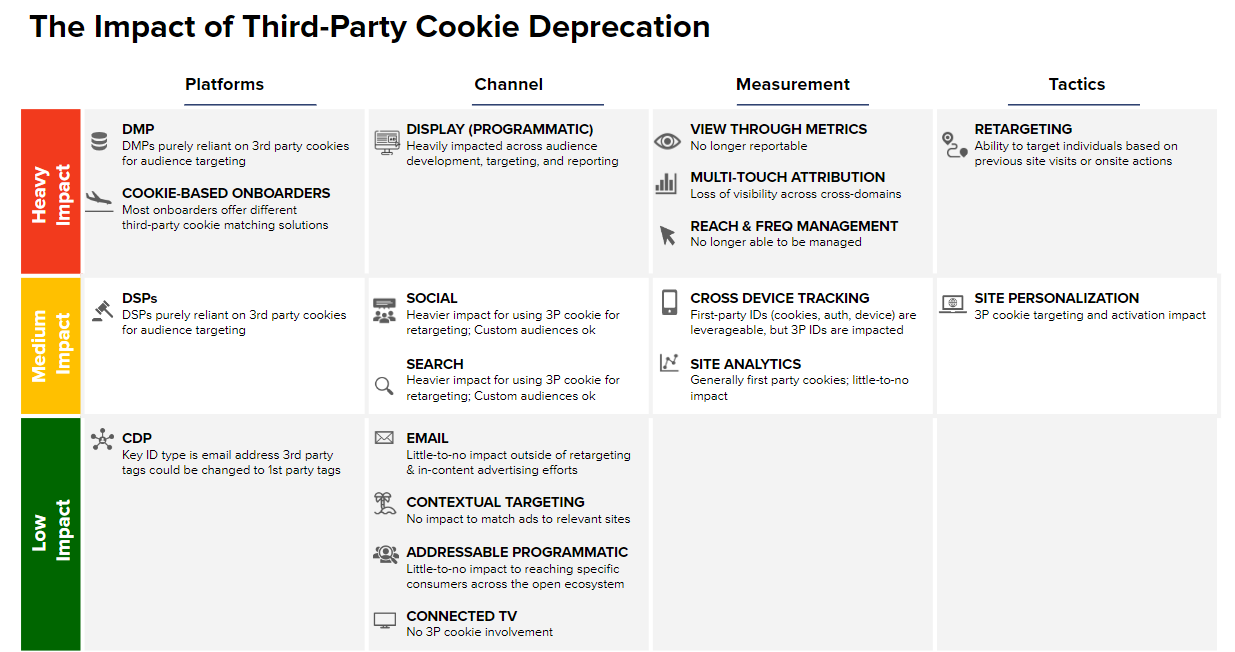
Task: Select the Measurement column header
Action: pos(793,85)
